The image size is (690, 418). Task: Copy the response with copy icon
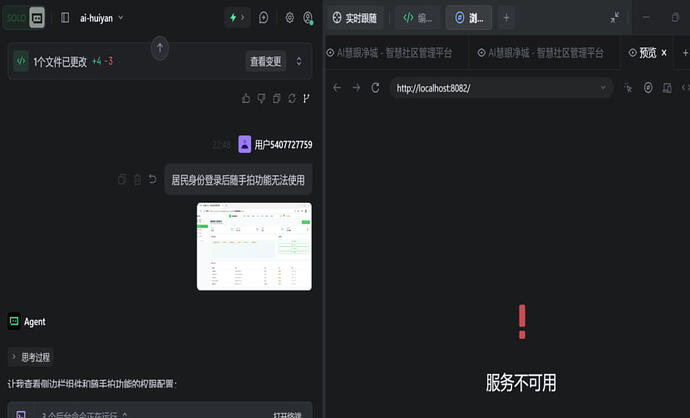pyautogui.click(x=276, y=99)
